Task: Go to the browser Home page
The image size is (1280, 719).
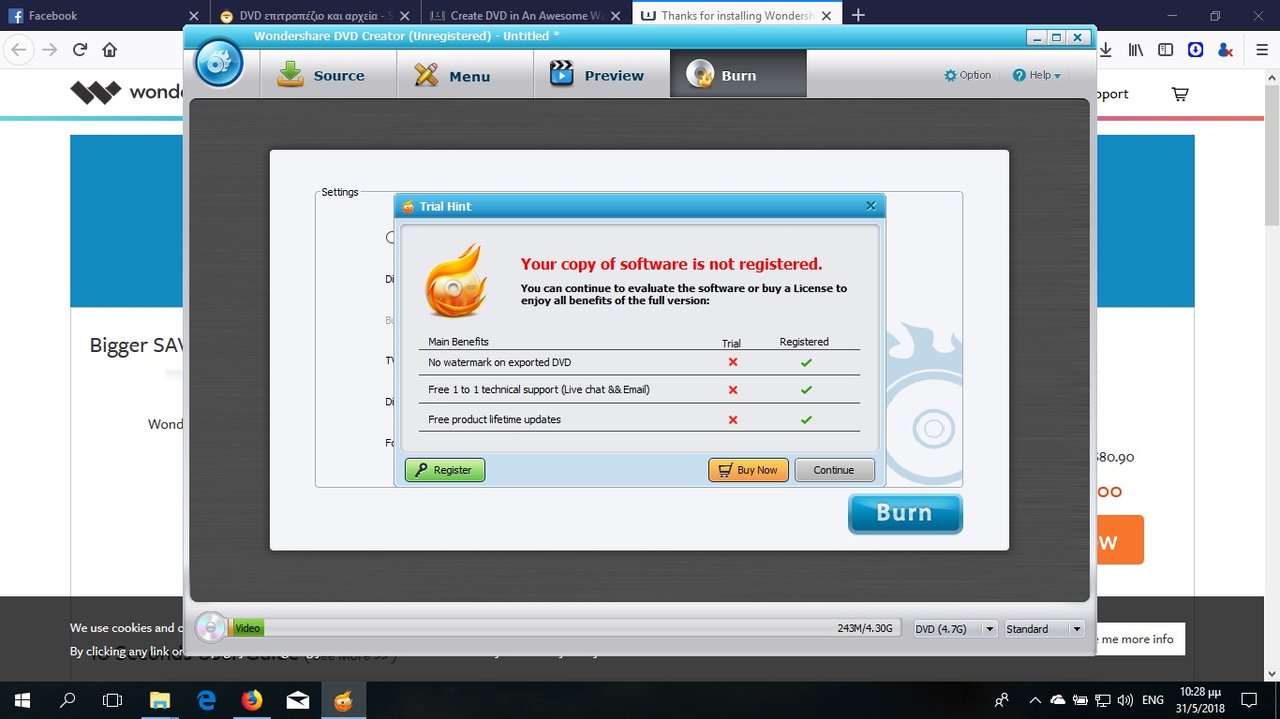Action: pyautogui.click(x=110, y=50)
